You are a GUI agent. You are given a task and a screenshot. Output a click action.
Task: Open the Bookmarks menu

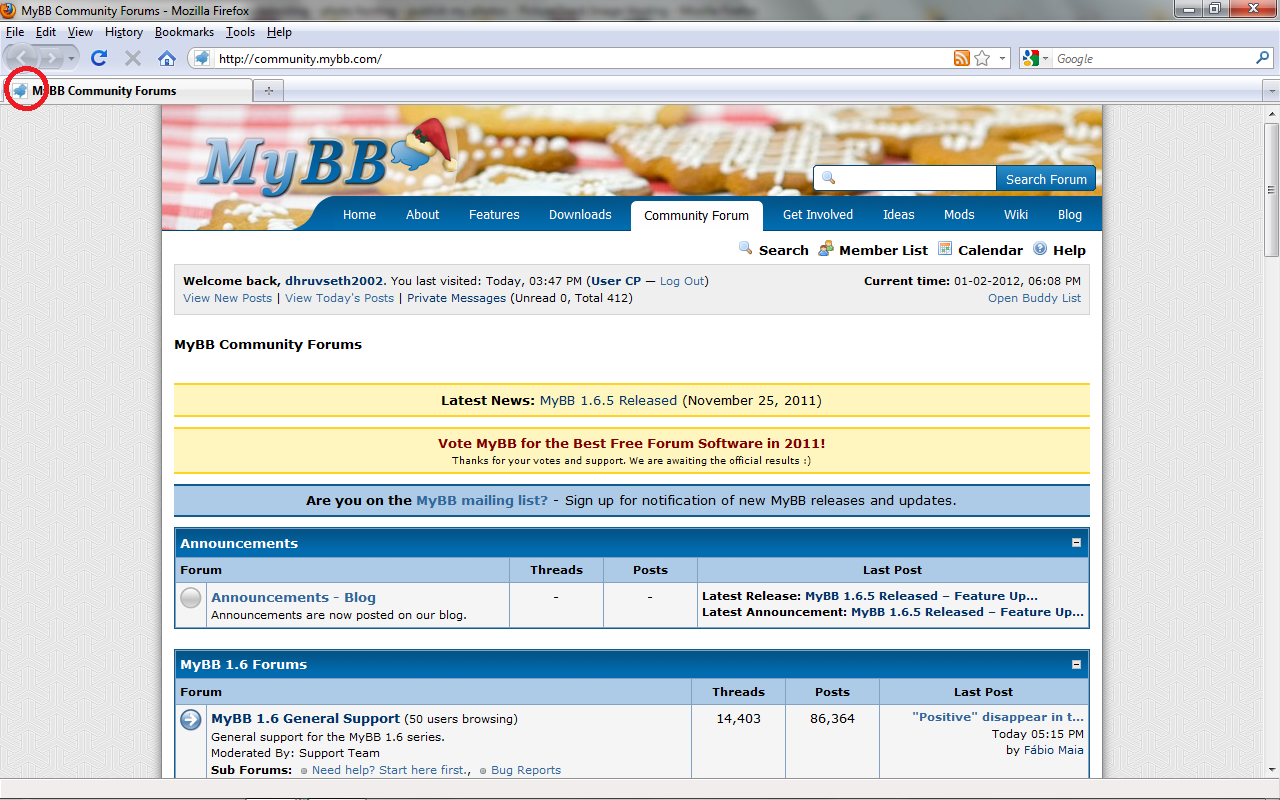(185, 32)
